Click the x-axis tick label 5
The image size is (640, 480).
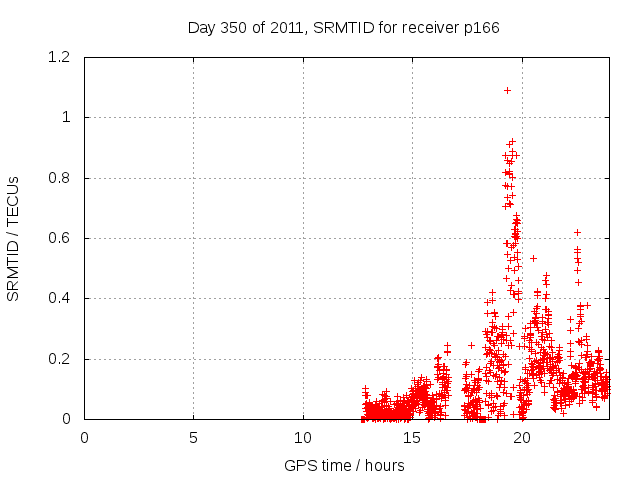click(x=193, y=437)
